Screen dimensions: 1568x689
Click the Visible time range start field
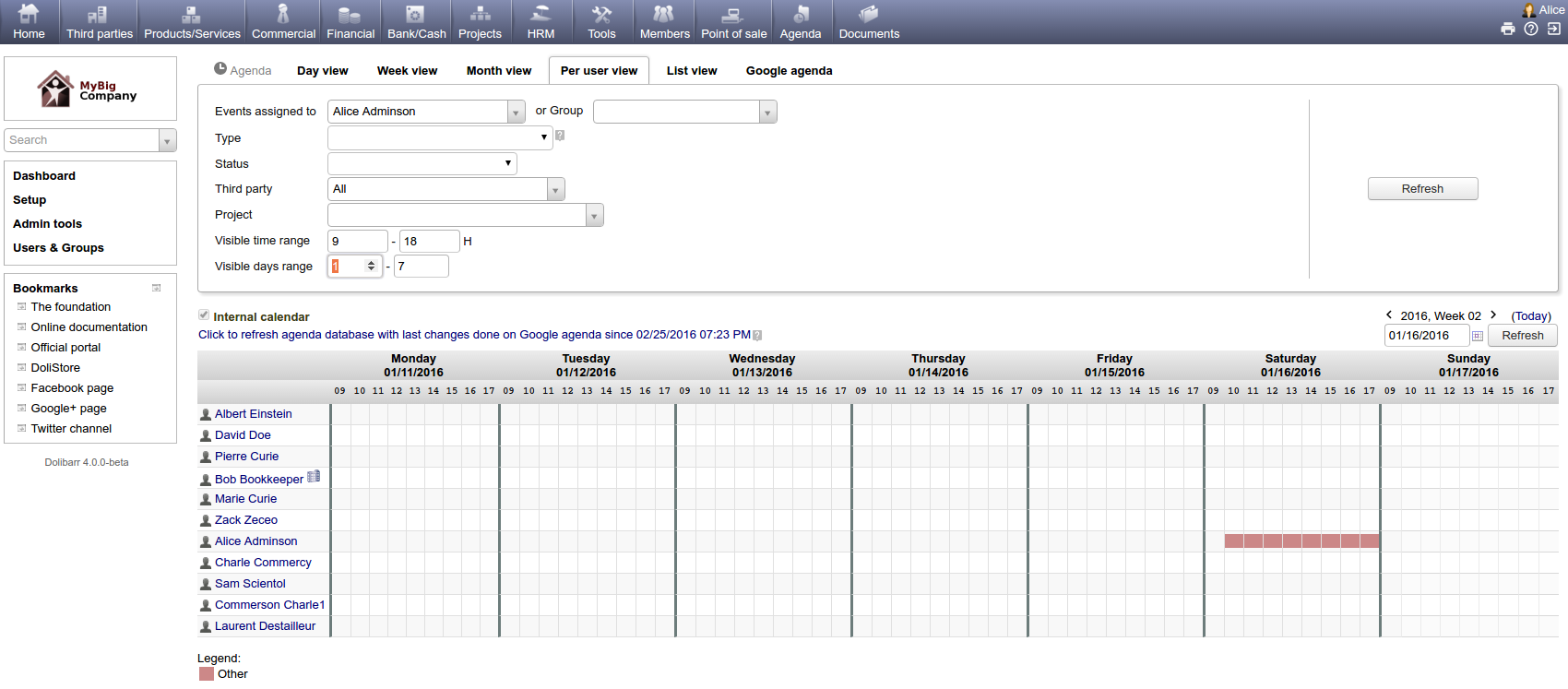tap(357, 241)
